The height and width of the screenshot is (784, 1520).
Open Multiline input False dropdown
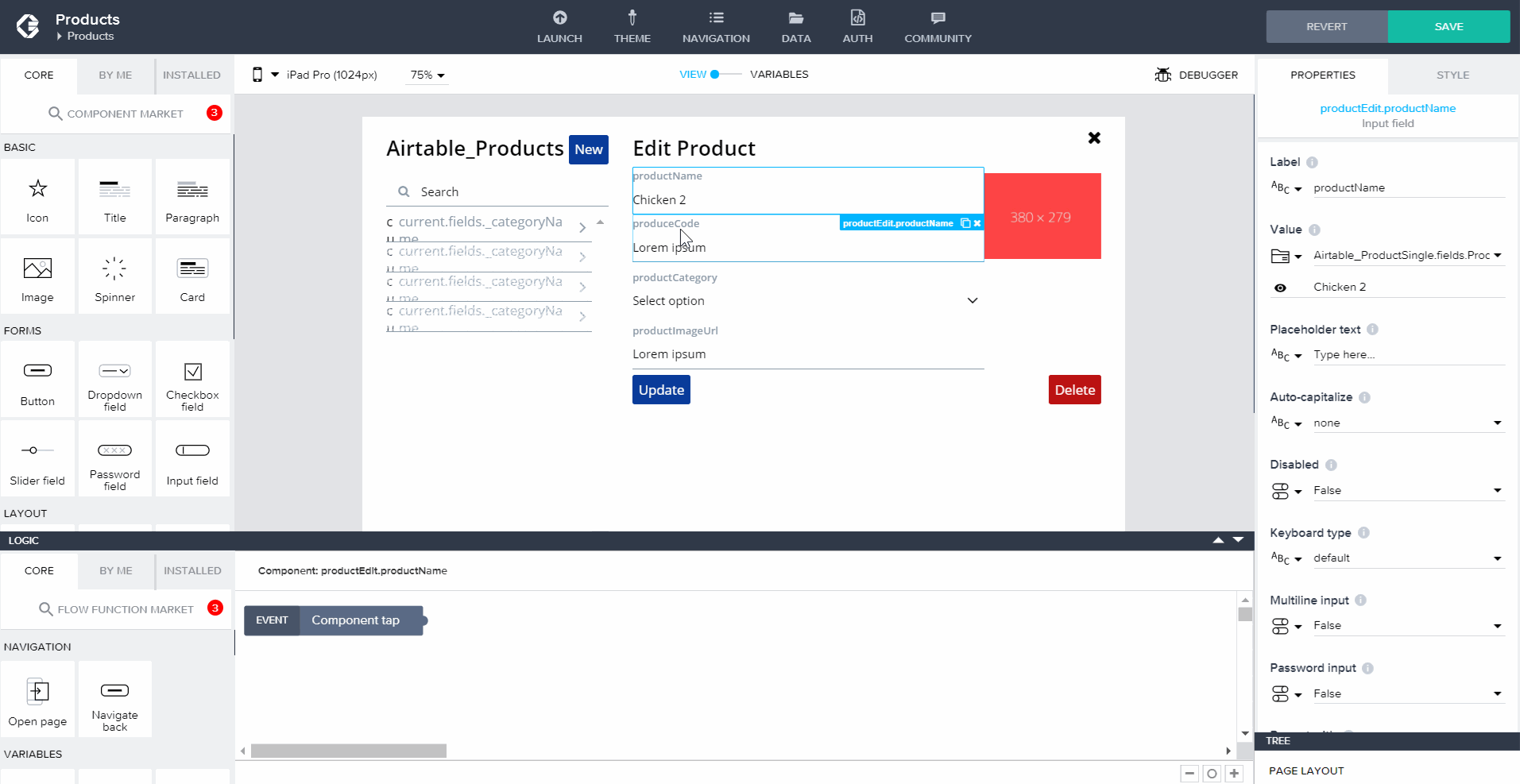(1408, 626)
